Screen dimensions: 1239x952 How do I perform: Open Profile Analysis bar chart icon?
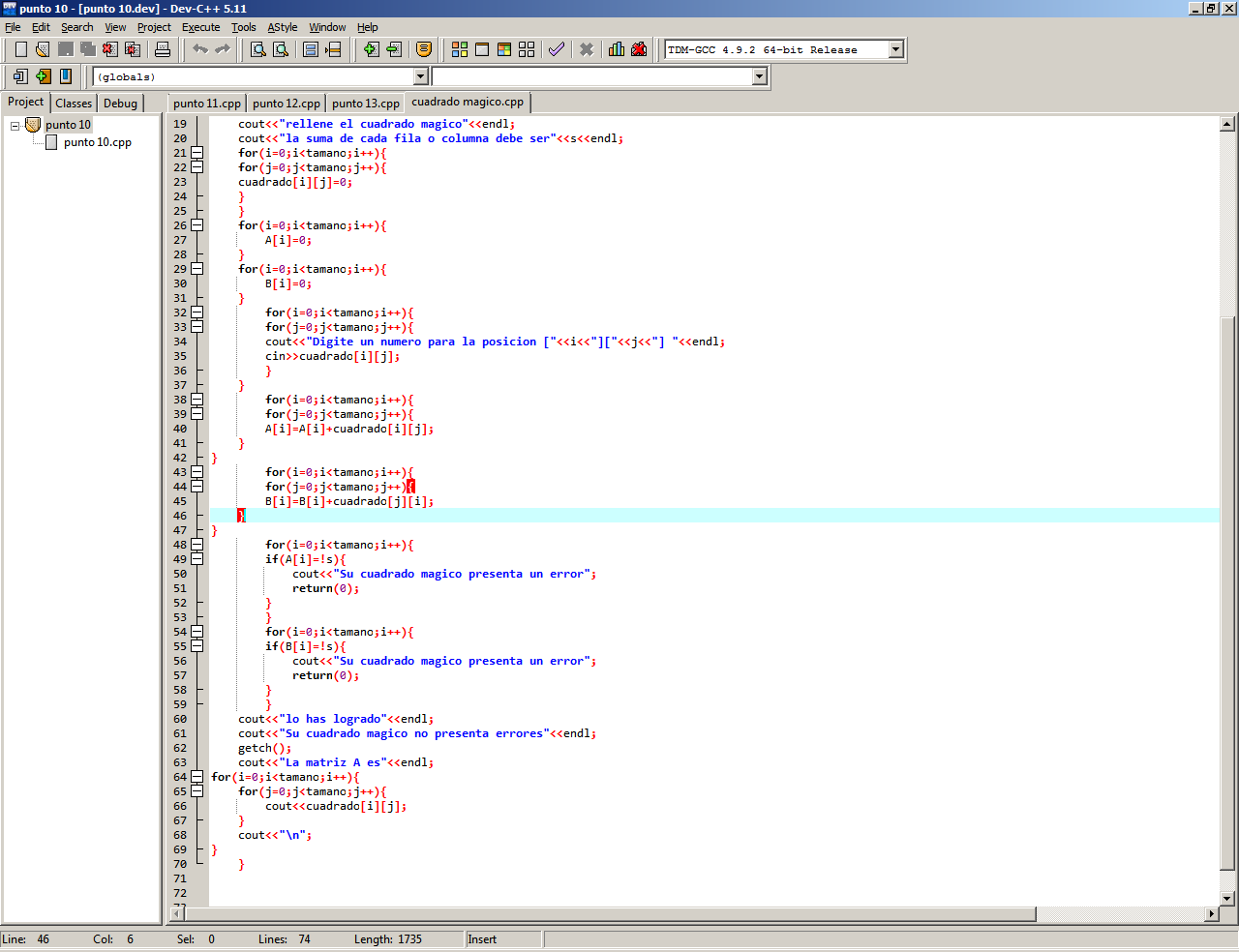click(616, 49)
